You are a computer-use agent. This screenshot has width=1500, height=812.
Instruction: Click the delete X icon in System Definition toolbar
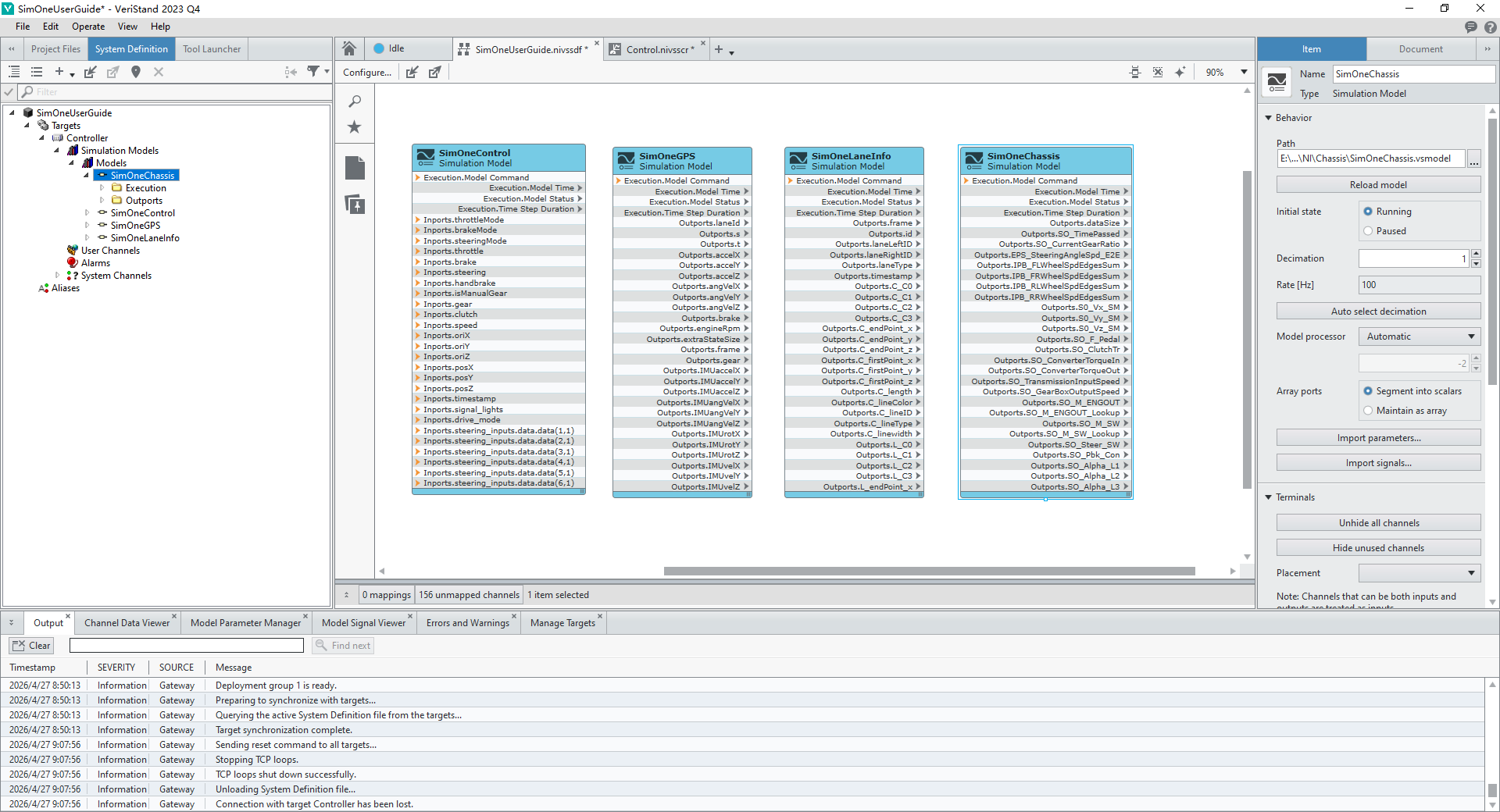159,72
